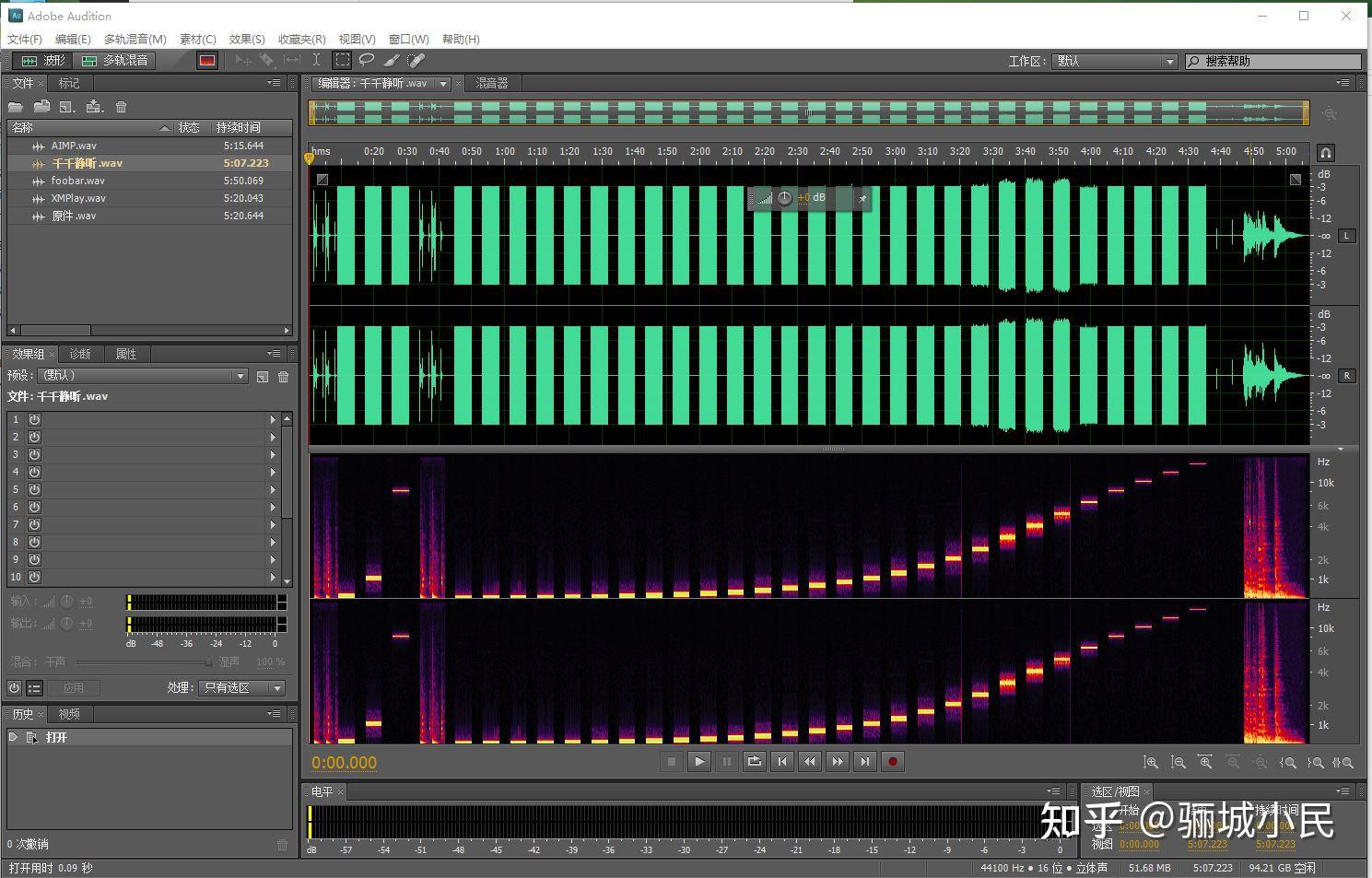The height and width of the screenshot is (878, 1372).
Task: Select 千千静听.wav in the files list
Action: coord(86,163)
